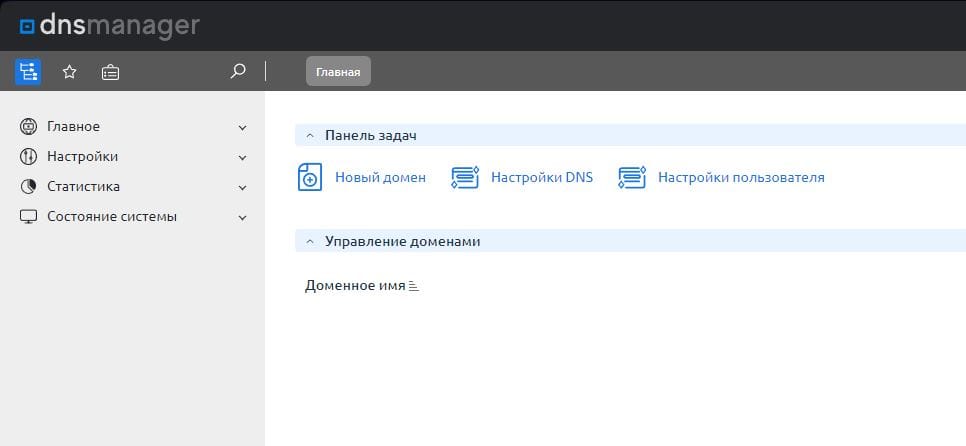Click the Главное globe icon
This screenshot has width=966, height=446.
click(x=28, y=126)
